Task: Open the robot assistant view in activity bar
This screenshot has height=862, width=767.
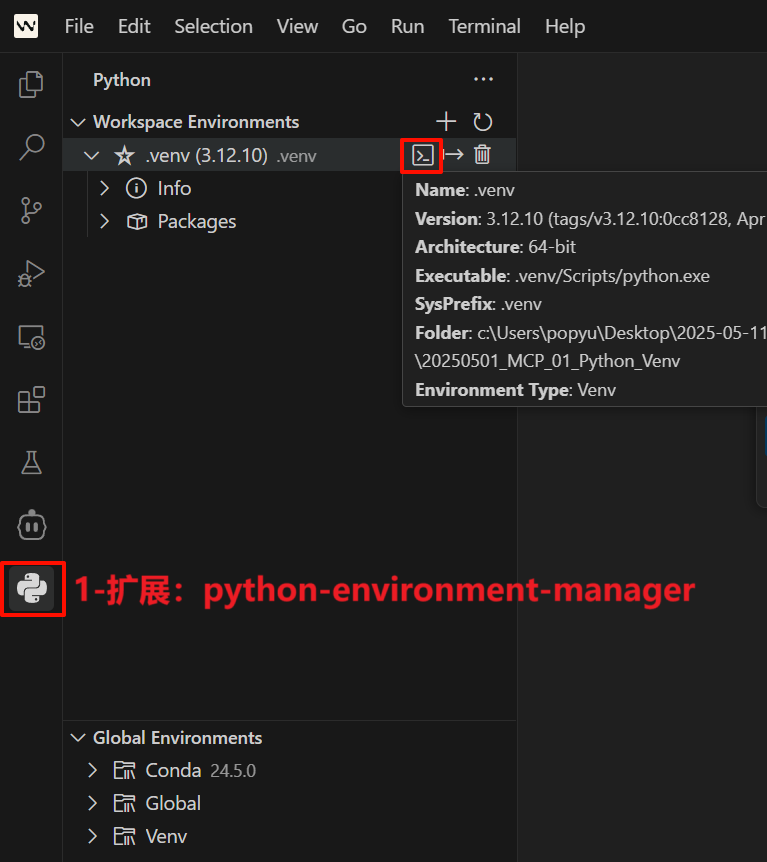Action: coord(31,526)
